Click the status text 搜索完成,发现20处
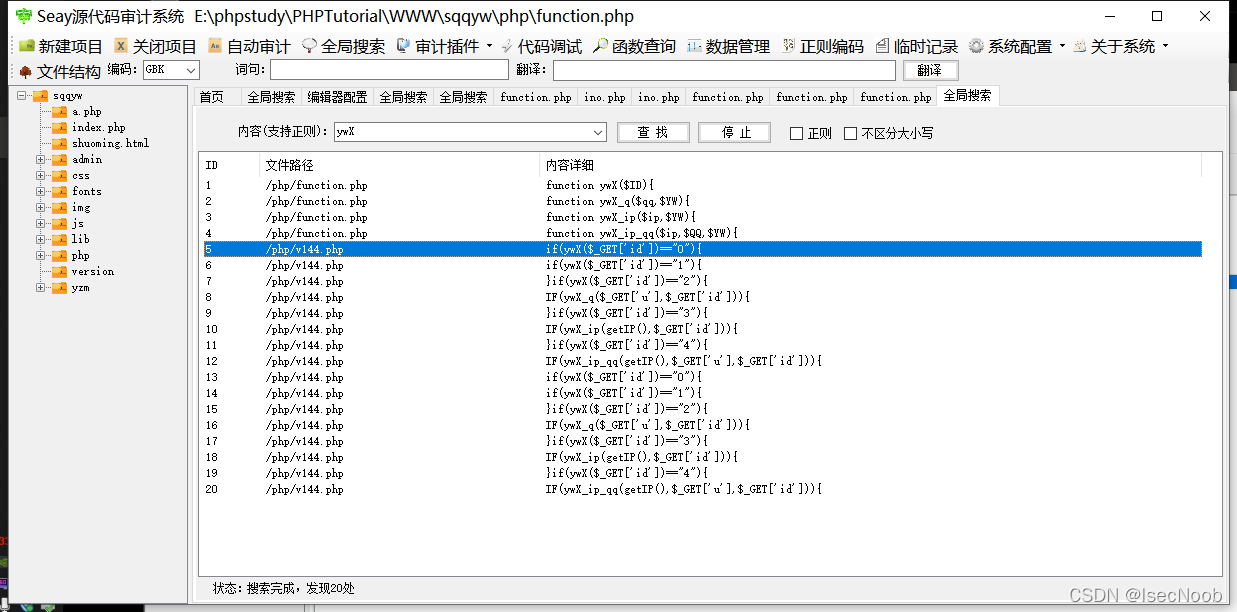This screenshot has height=612, width=1237. click(x=301, y=589)
